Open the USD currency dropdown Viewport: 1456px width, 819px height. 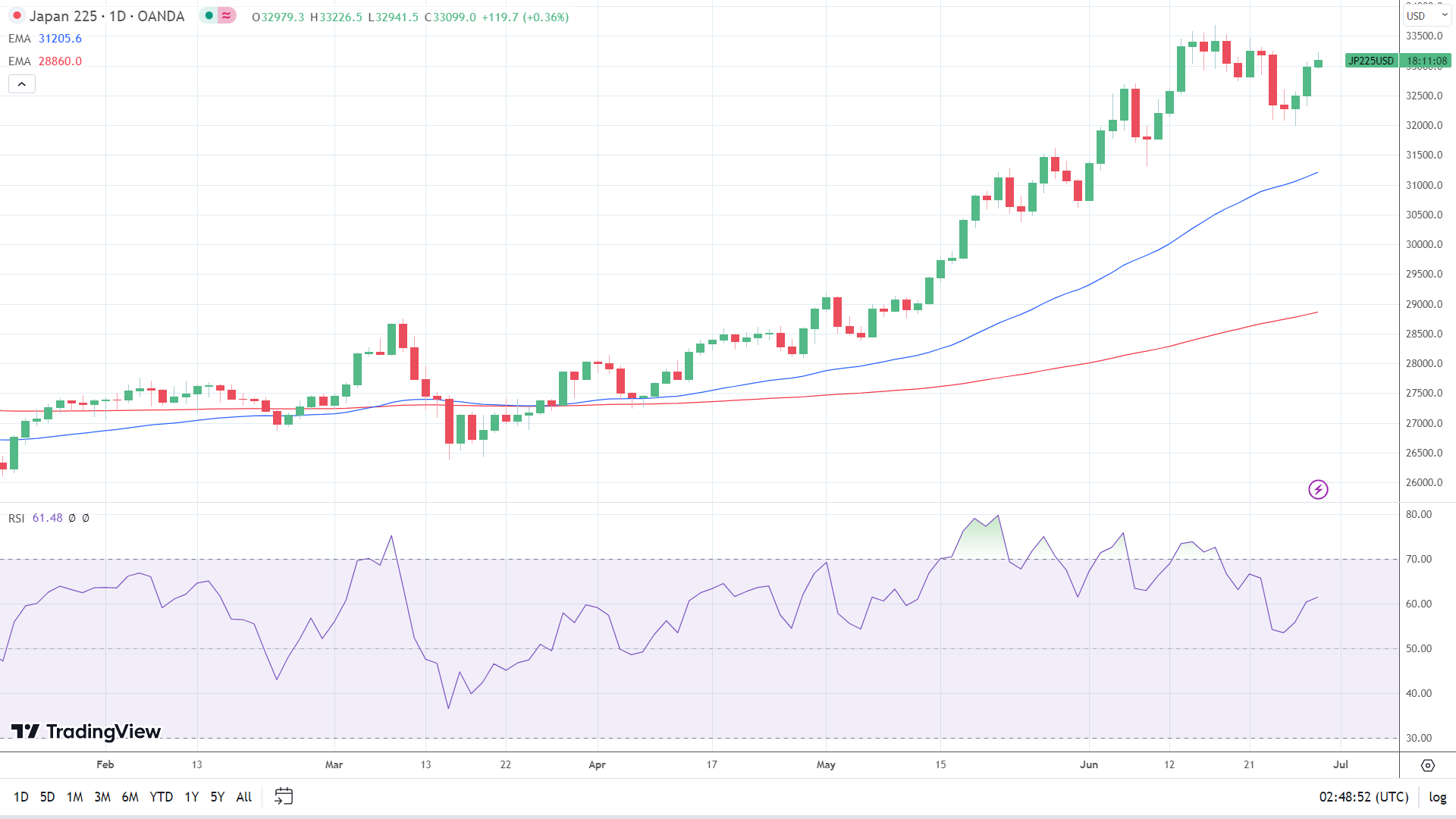point(1427,16)
